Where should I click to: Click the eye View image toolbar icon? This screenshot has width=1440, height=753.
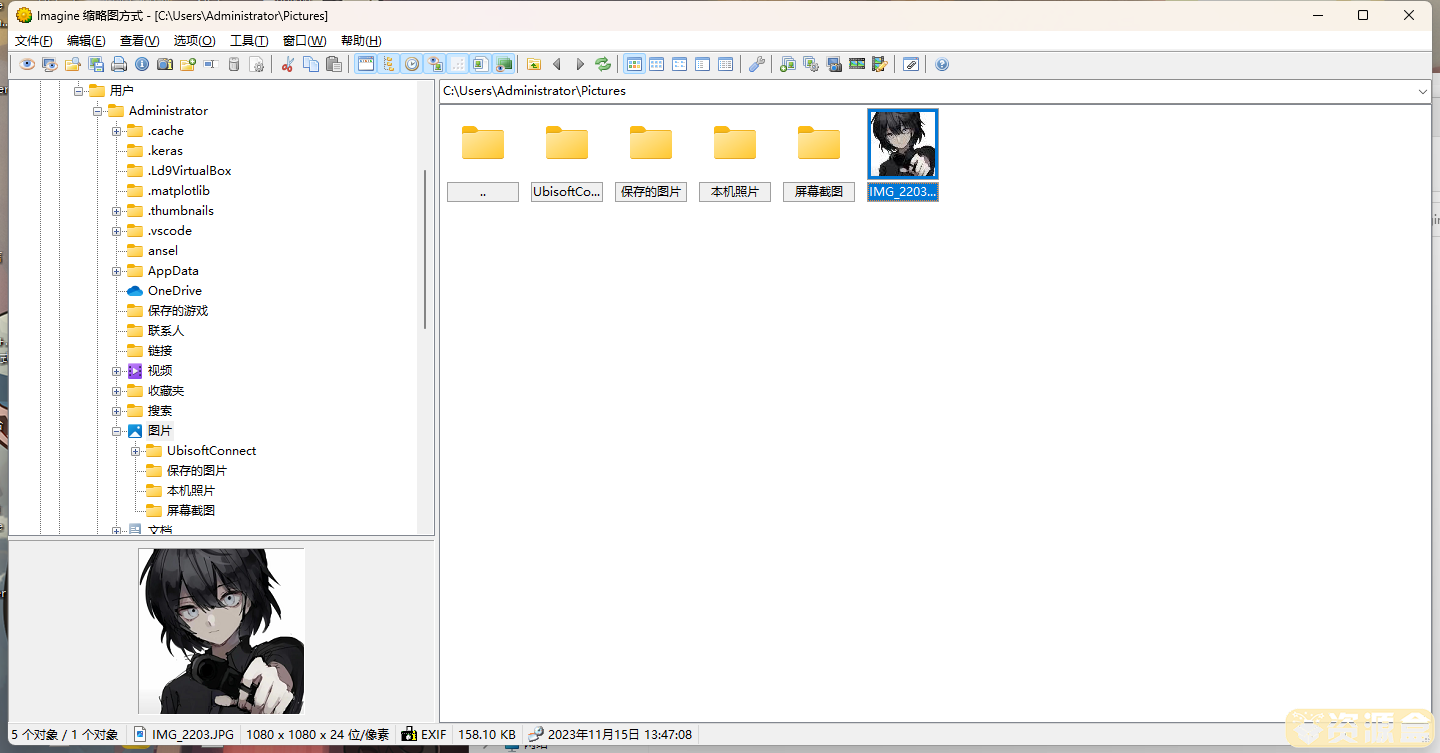pos(27,64)
